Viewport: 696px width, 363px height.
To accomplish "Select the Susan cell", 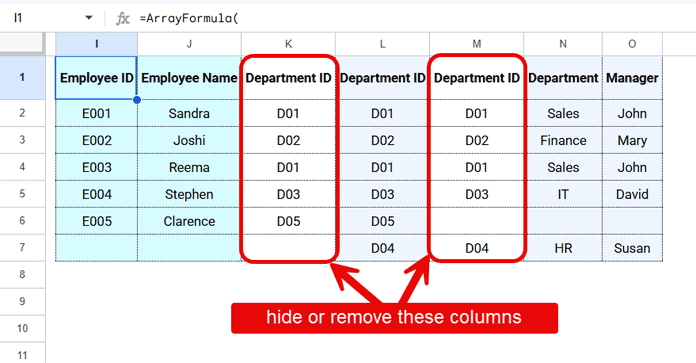I will 632,248.
